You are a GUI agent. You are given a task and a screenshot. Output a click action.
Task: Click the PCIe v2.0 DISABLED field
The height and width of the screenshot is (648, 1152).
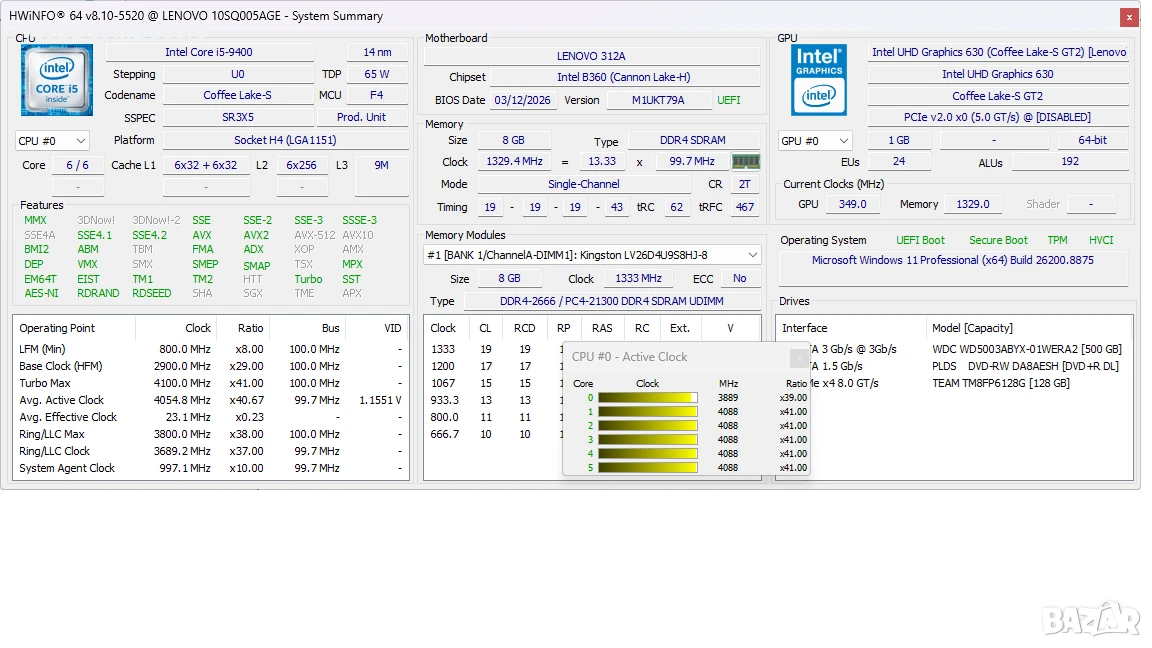(x=998, y=118)
